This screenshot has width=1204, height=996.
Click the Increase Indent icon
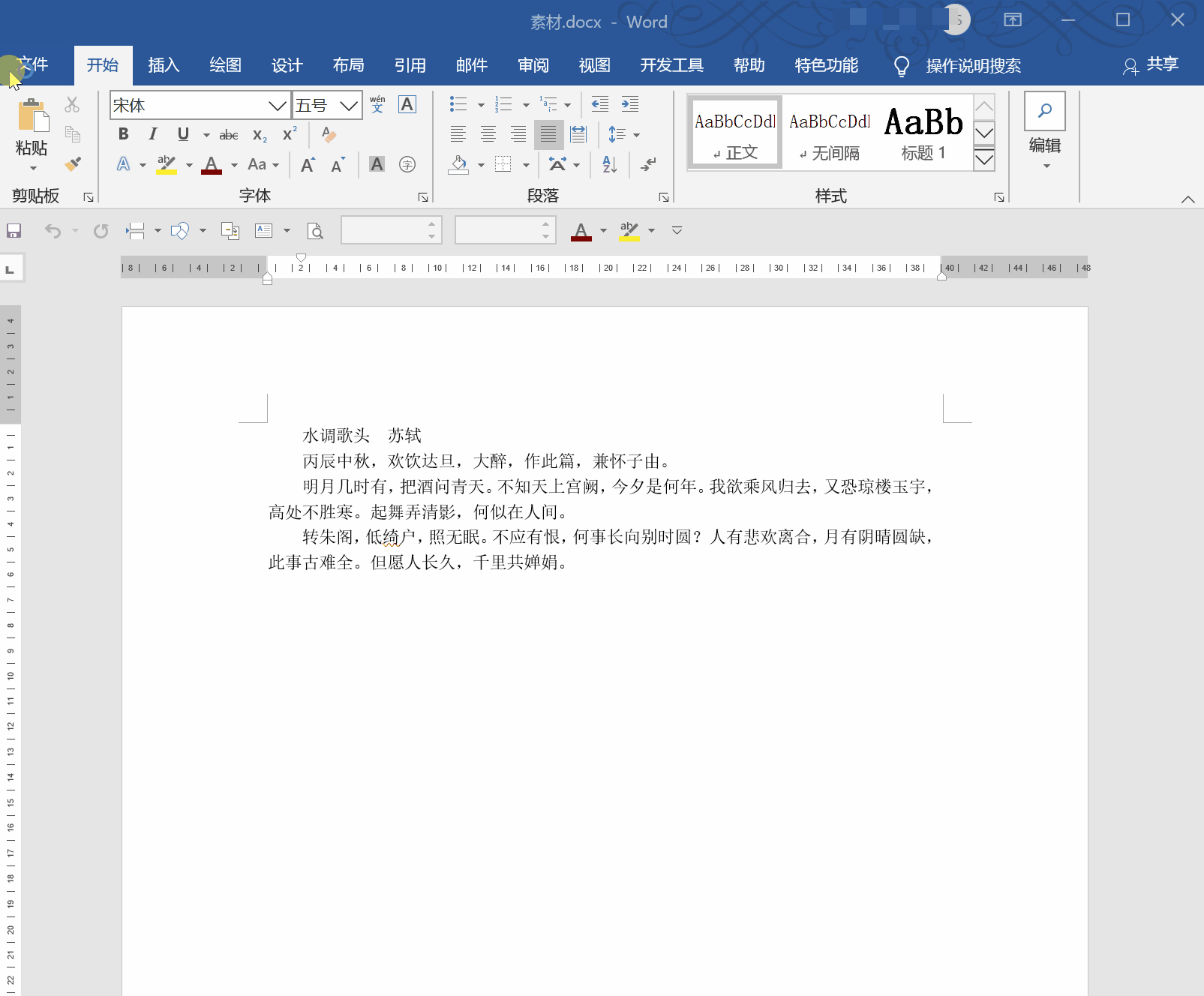[630, 104]
